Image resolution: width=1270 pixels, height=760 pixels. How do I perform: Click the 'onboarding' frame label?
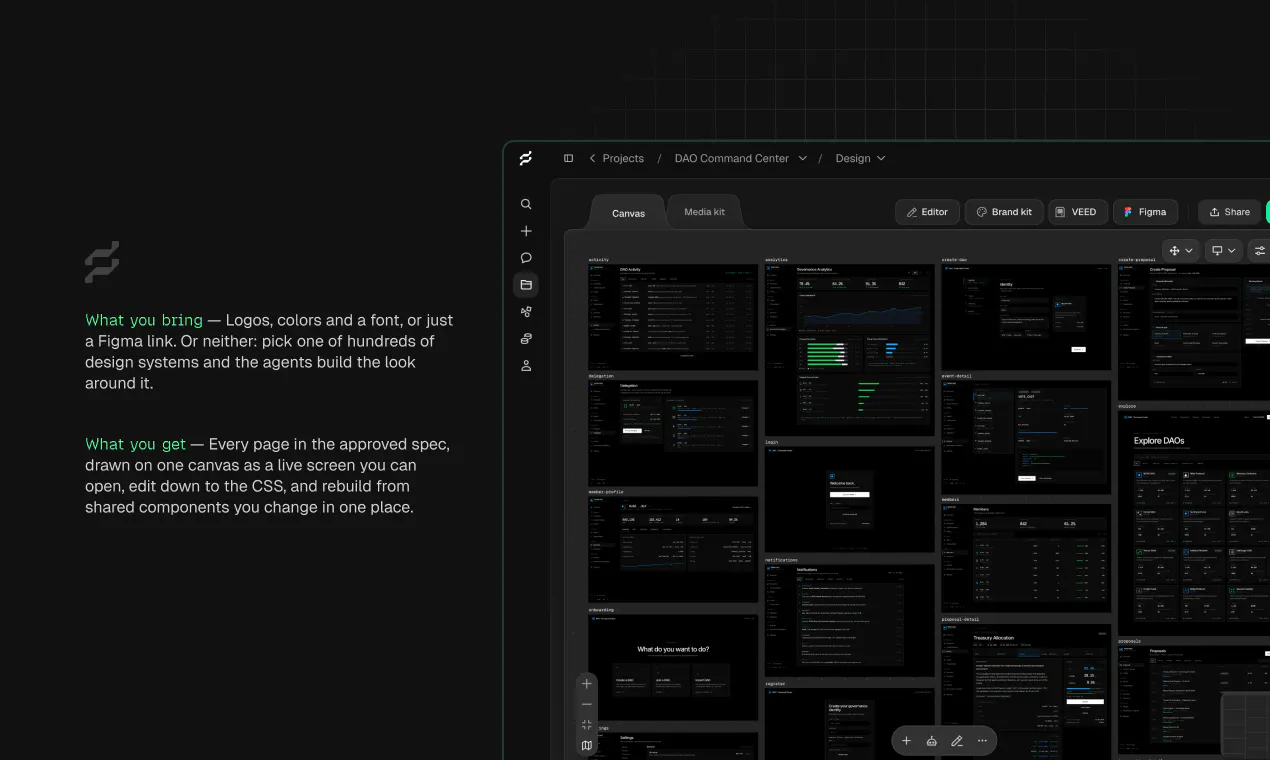click(601, 608)
